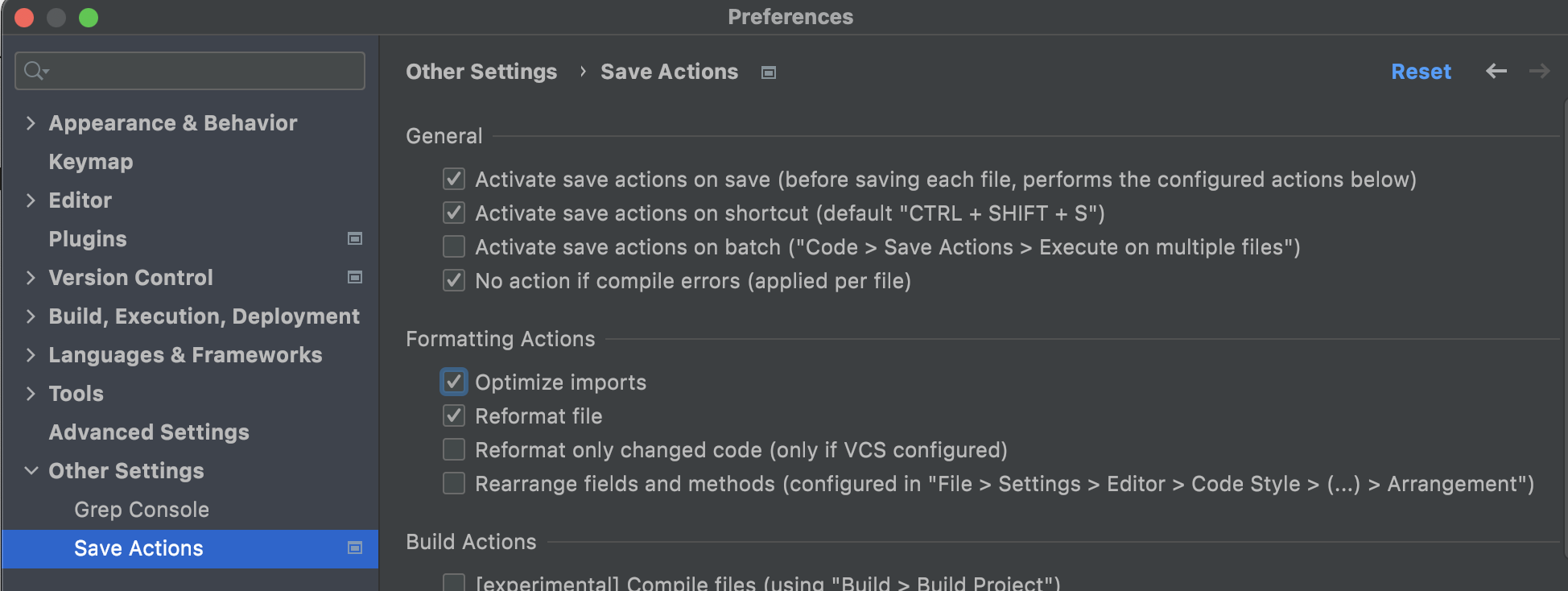Viewport: 1568px width, 591px height.
Task: Select Grep Console settings
Action: (142, 510)
